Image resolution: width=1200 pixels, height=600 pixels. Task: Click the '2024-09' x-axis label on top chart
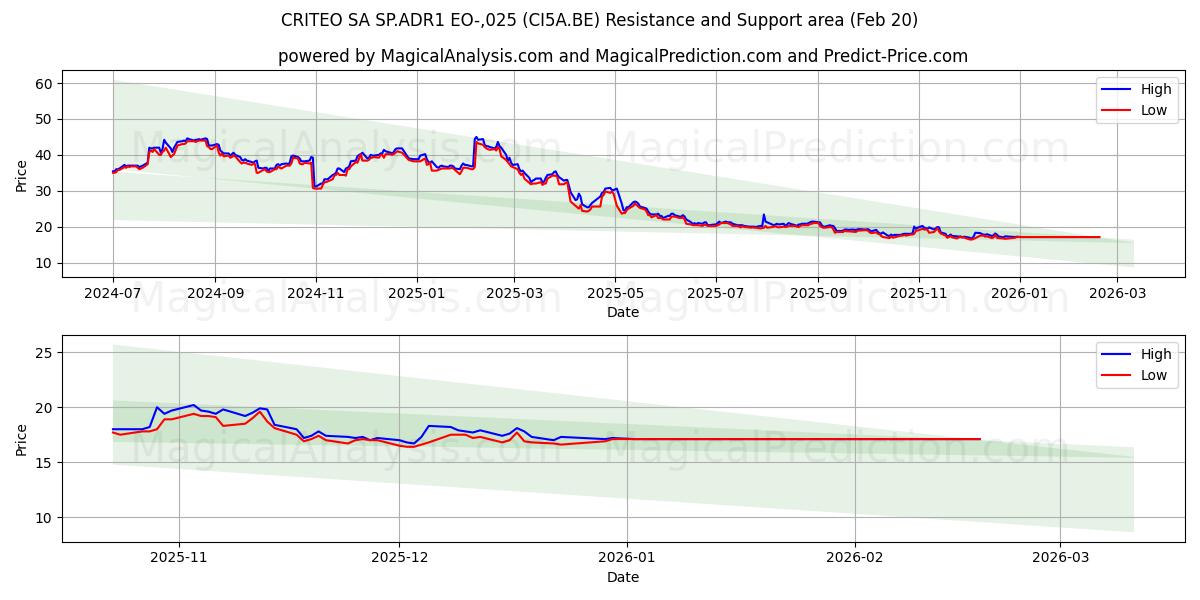215,294
